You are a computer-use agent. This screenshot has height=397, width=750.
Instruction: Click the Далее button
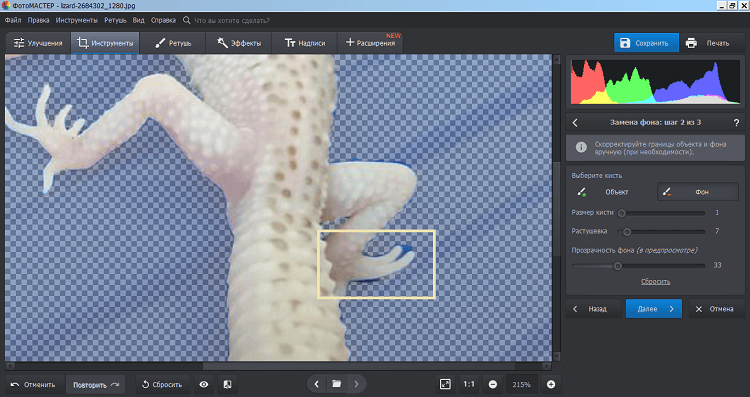coord(653,309)
